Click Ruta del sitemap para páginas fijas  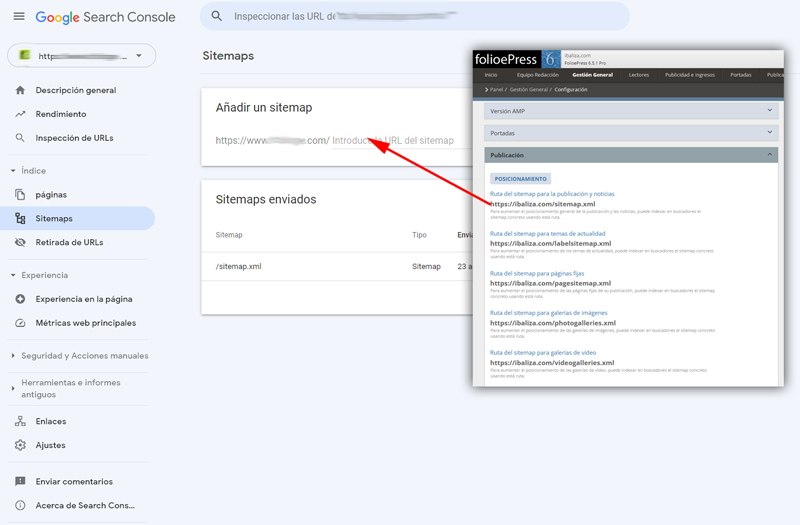[537, 273]
